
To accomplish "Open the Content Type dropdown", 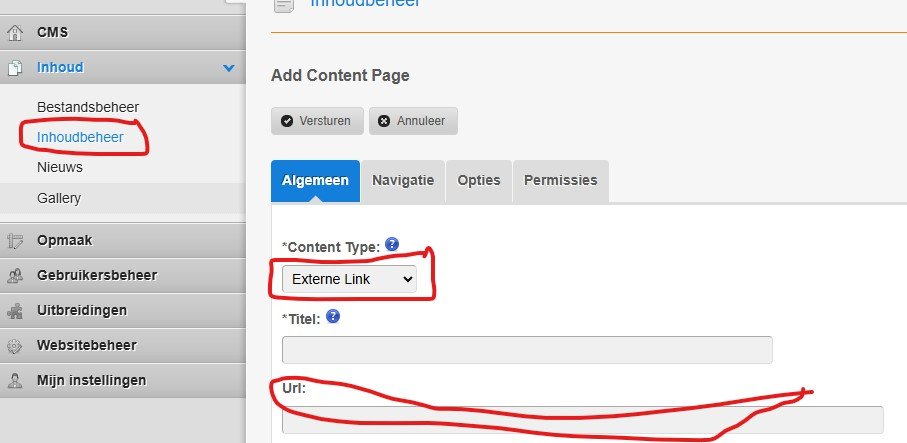I will 349,280.
